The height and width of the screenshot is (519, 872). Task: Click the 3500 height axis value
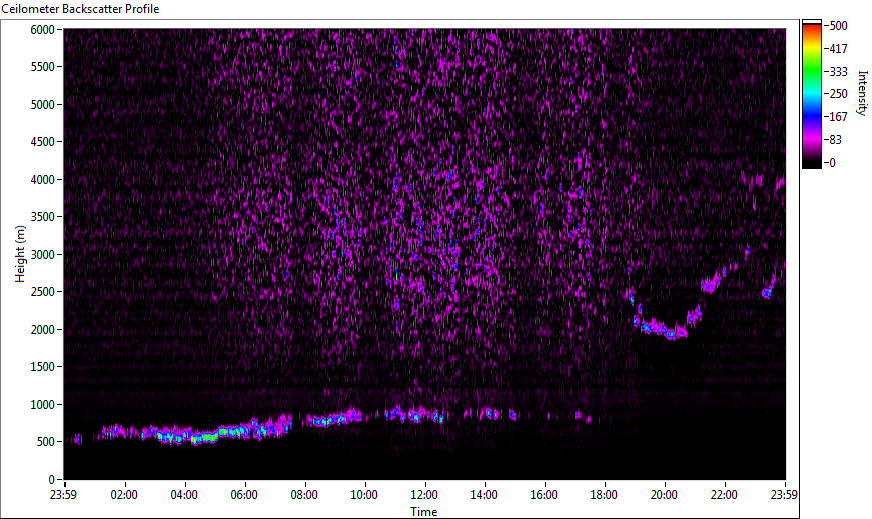tap(42, 217)
